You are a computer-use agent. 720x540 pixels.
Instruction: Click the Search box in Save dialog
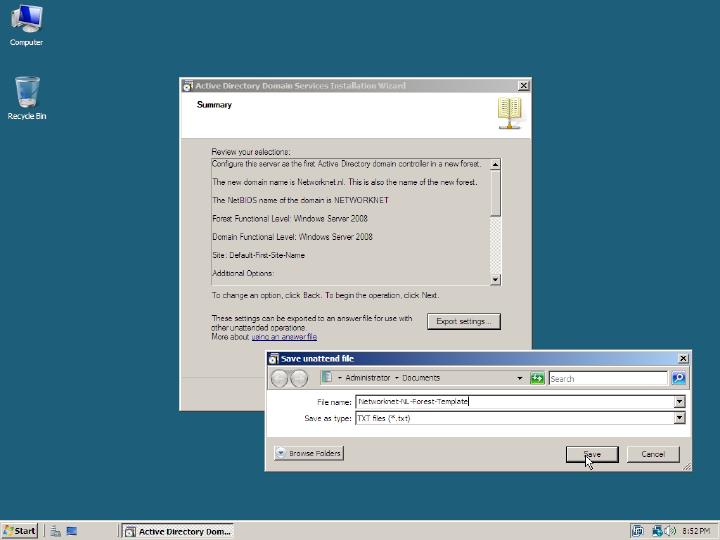tap(608, 379)
